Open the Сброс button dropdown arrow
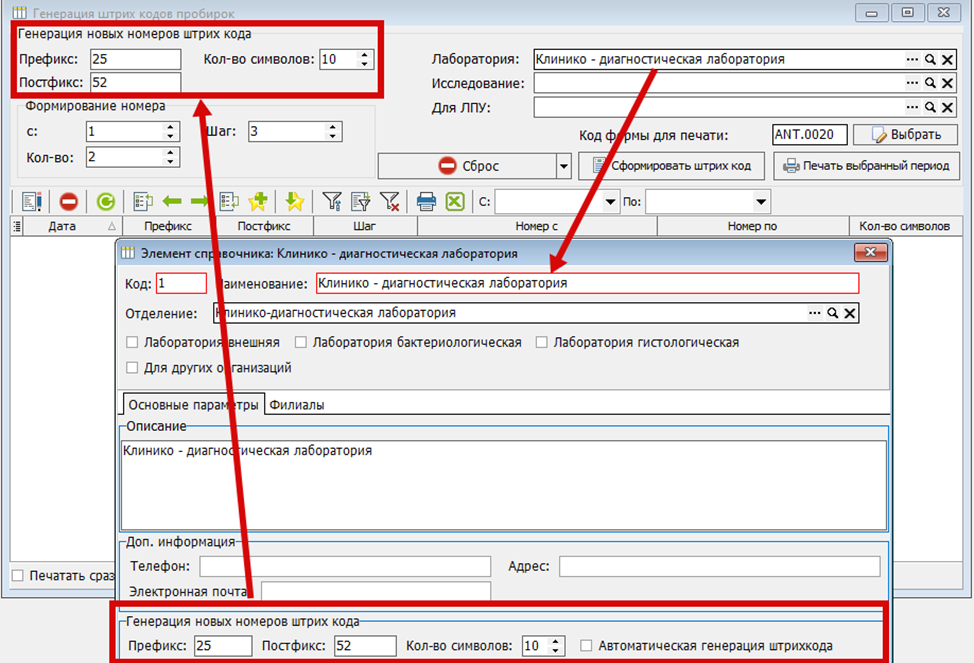 click(563, 166)
